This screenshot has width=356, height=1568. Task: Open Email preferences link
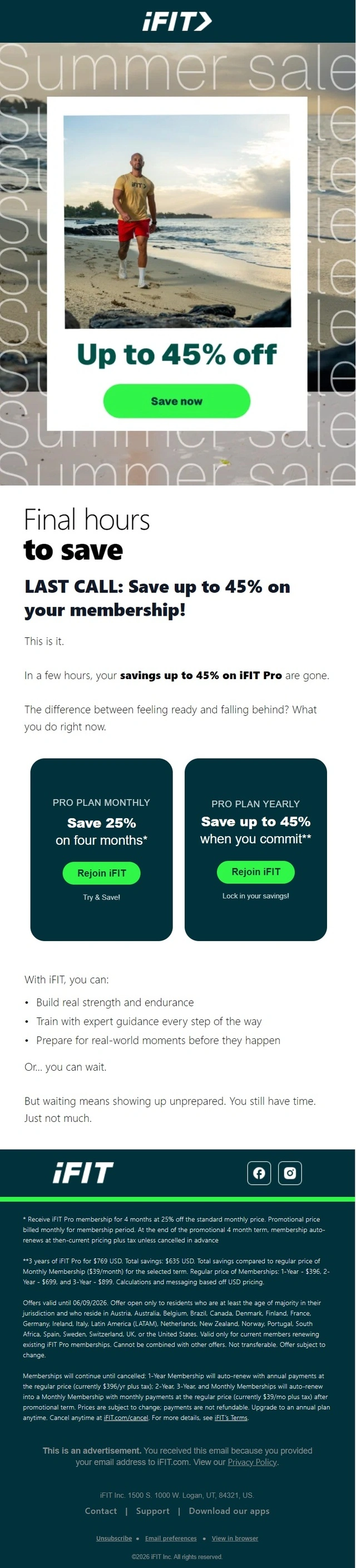tap(171, 1538)
